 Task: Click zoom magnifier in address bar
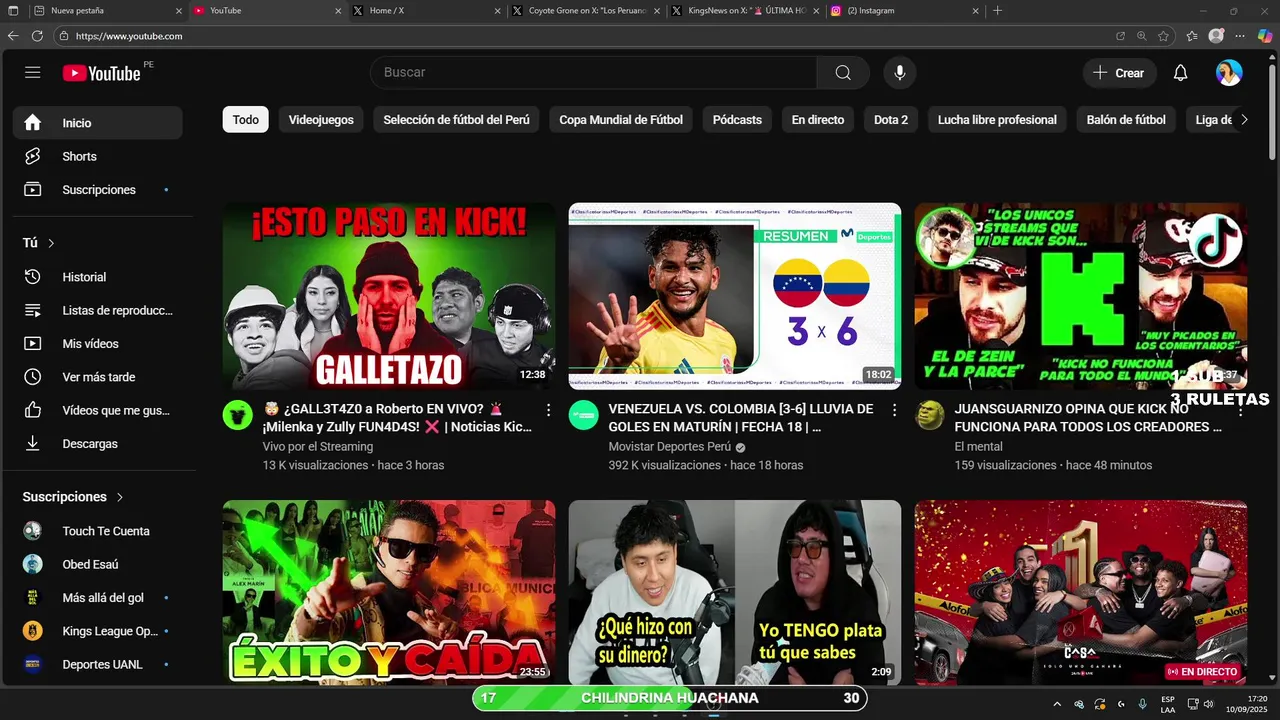coord(1142,36)
